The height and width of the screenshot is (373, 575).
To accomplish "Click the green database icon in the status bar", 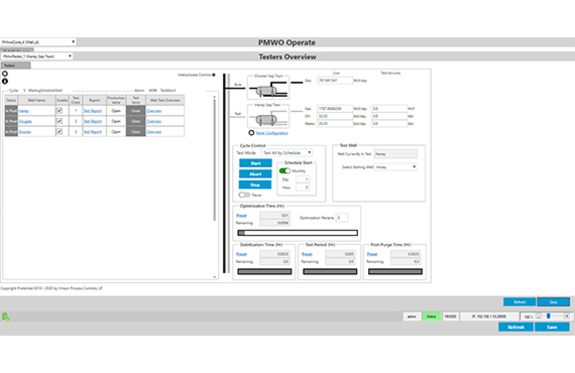I will tap(6, 317).
